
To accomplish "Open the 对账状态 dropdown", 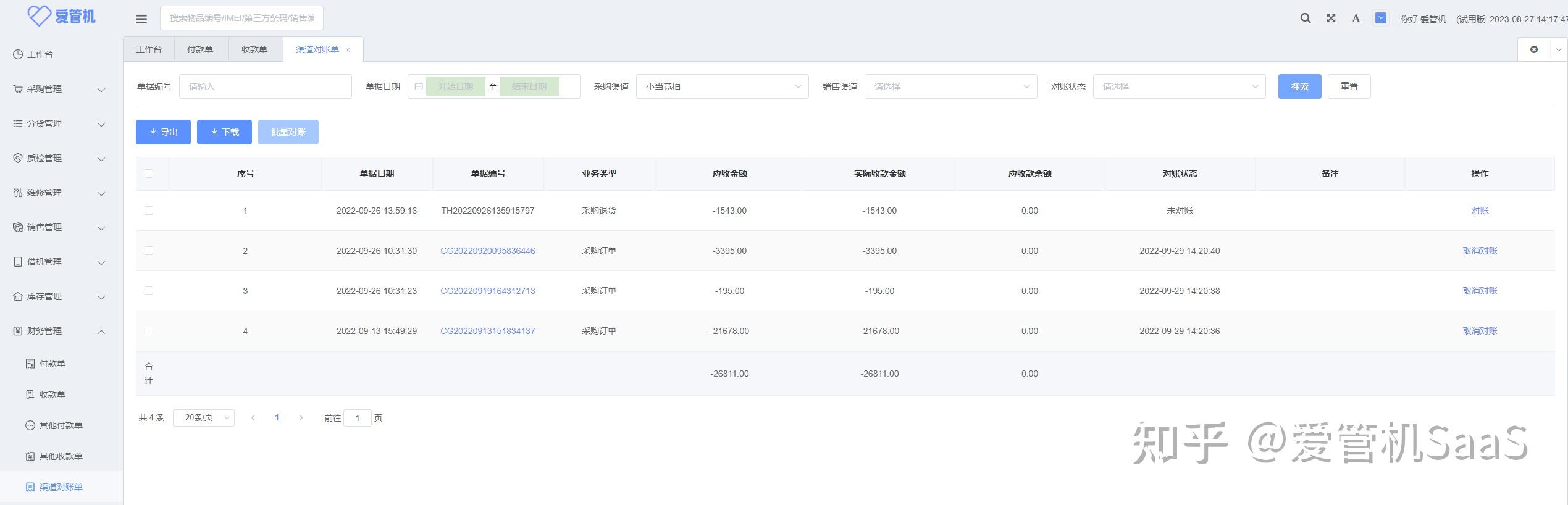I will 1180,86.
